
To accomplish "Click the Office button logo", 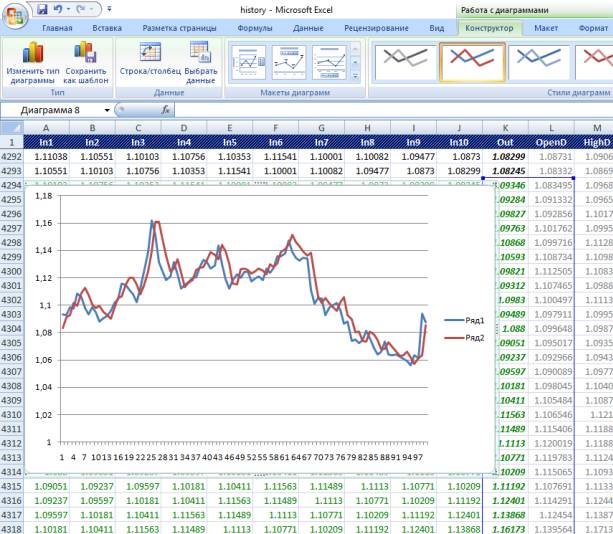I will (x=14, y=14).
